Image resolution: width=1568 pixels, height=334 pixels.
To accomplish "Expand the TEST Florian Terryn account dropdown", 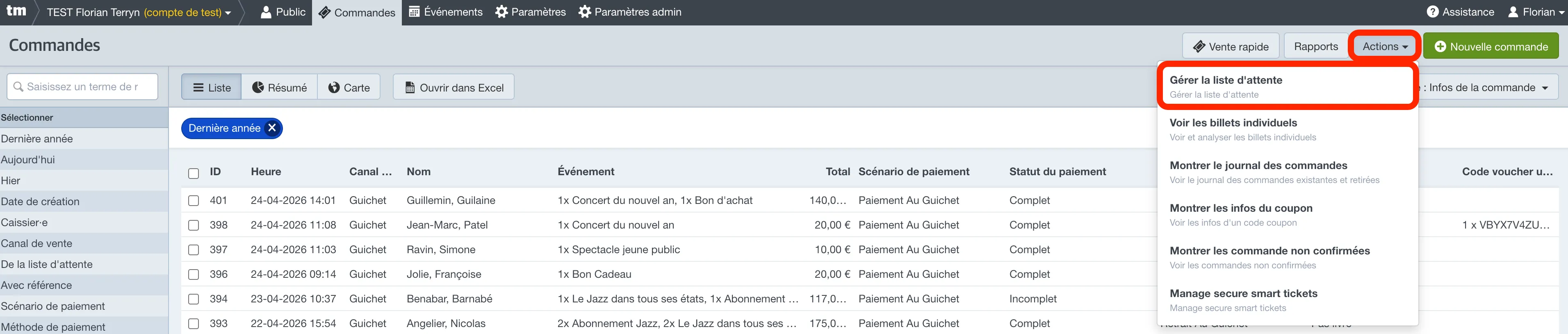I will coord(139,12).
